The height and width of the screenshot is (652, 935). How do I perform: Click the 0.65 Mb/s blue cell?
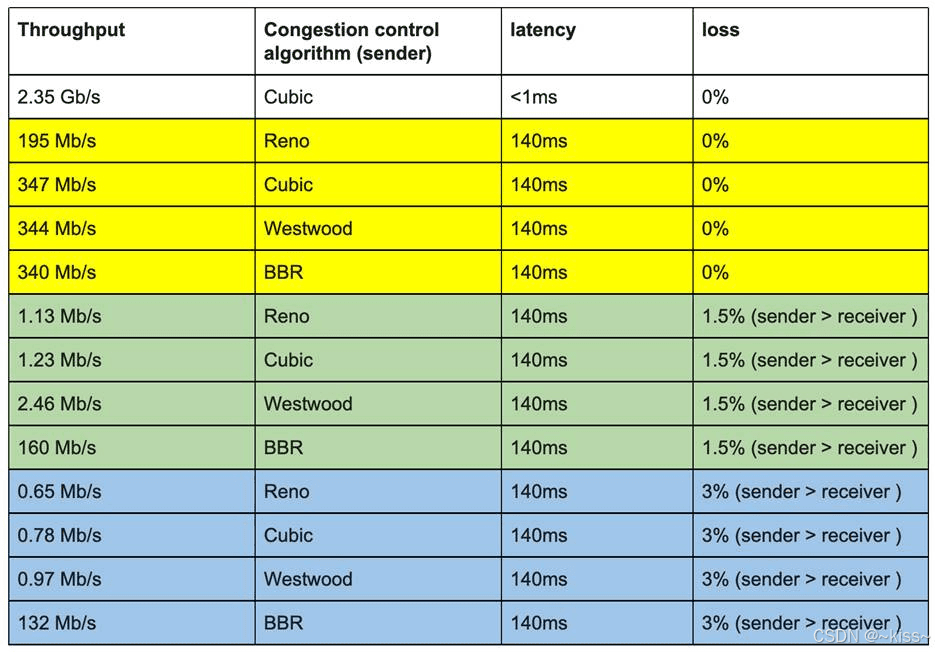[132, 492]
